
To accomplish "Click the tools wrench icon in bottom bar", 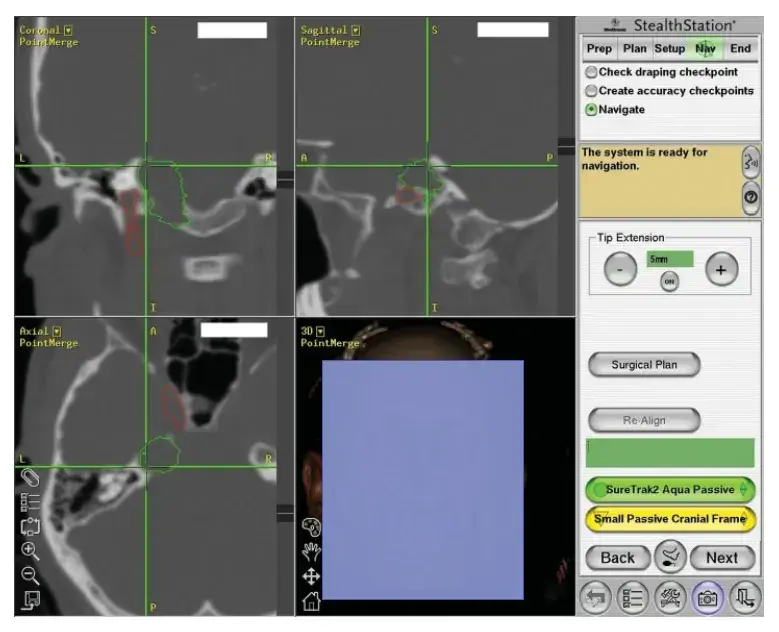I will pos(670,598).
